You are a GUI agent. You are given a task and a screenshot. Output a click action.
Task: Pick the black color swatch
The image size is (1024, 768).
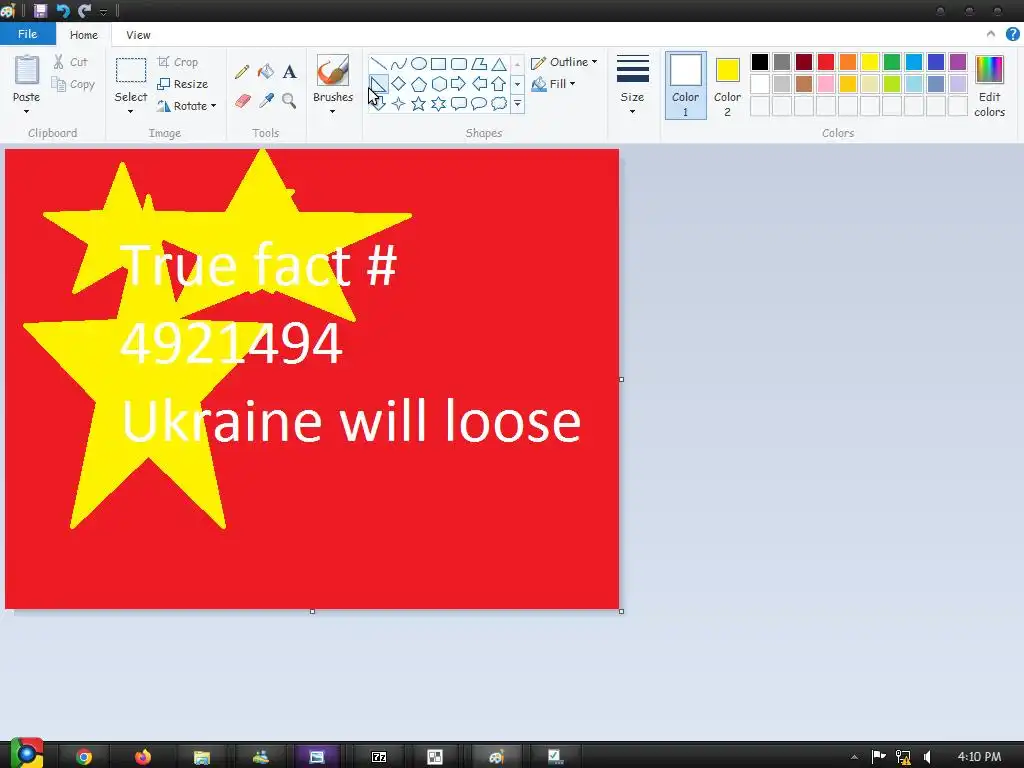coord(760,61)
